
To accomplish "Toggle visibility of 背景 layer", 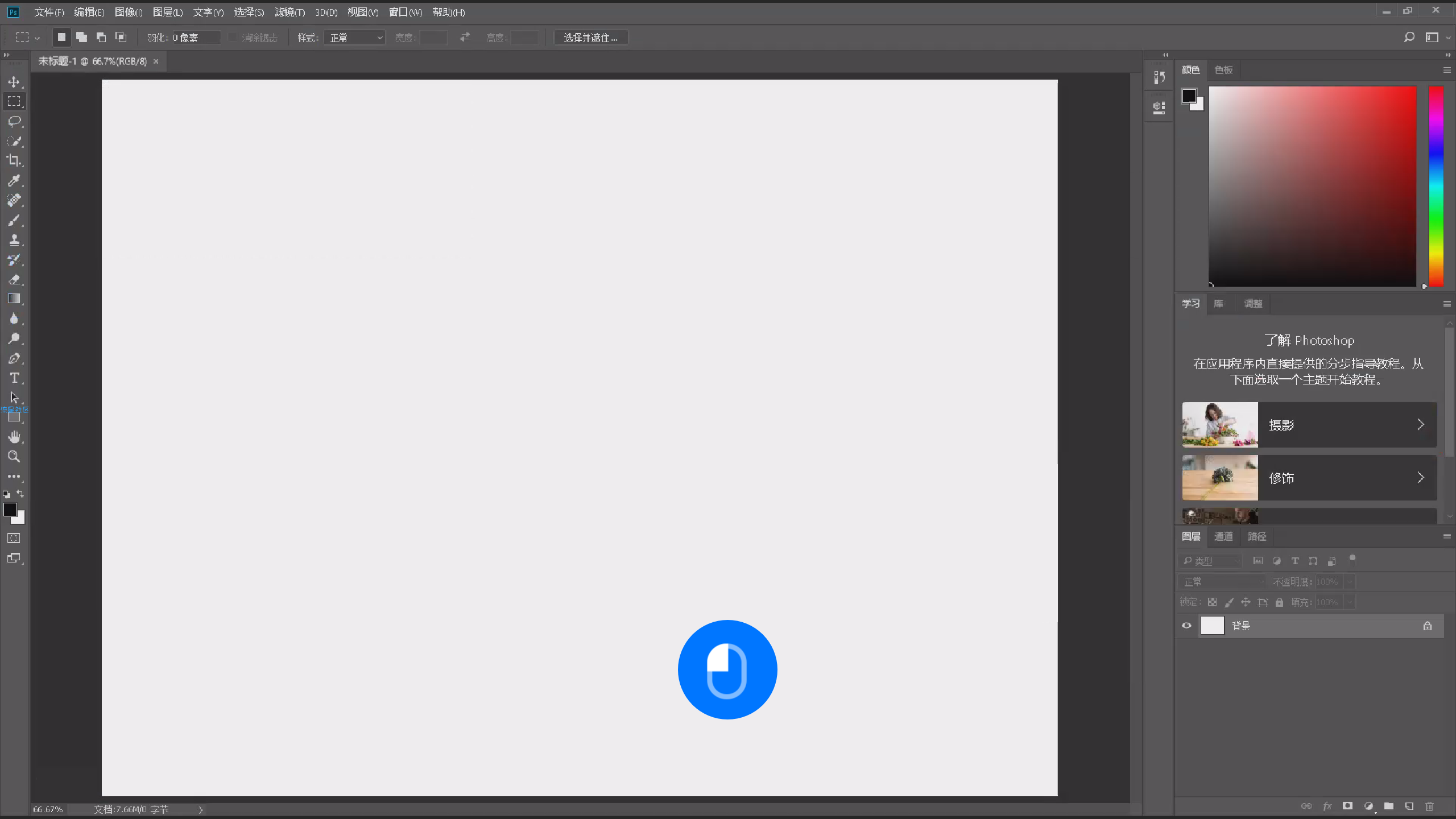I will tap(1186, 626).
